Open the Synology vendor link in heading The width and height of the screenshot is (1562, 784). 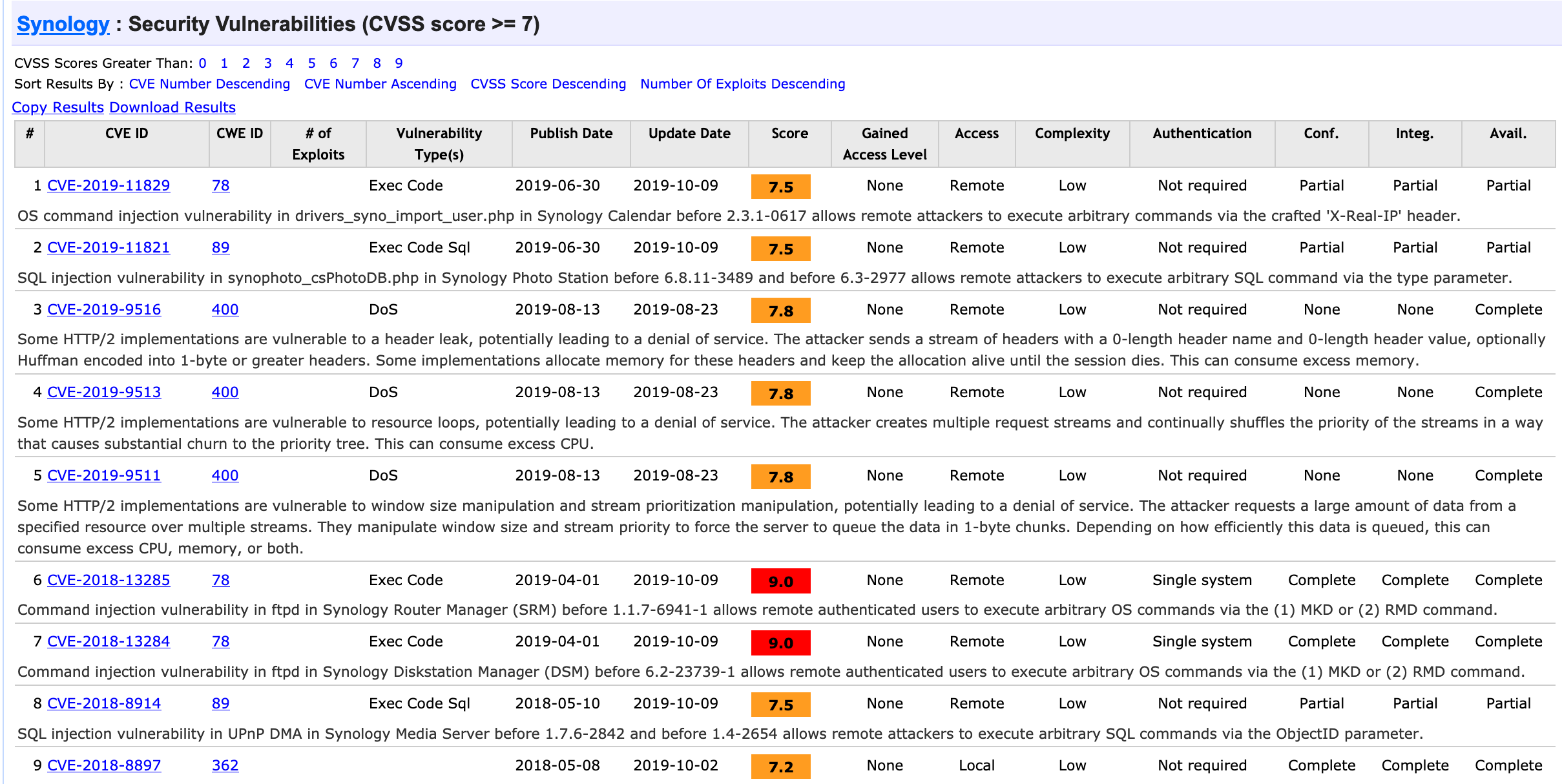click(x=63, y=24)
